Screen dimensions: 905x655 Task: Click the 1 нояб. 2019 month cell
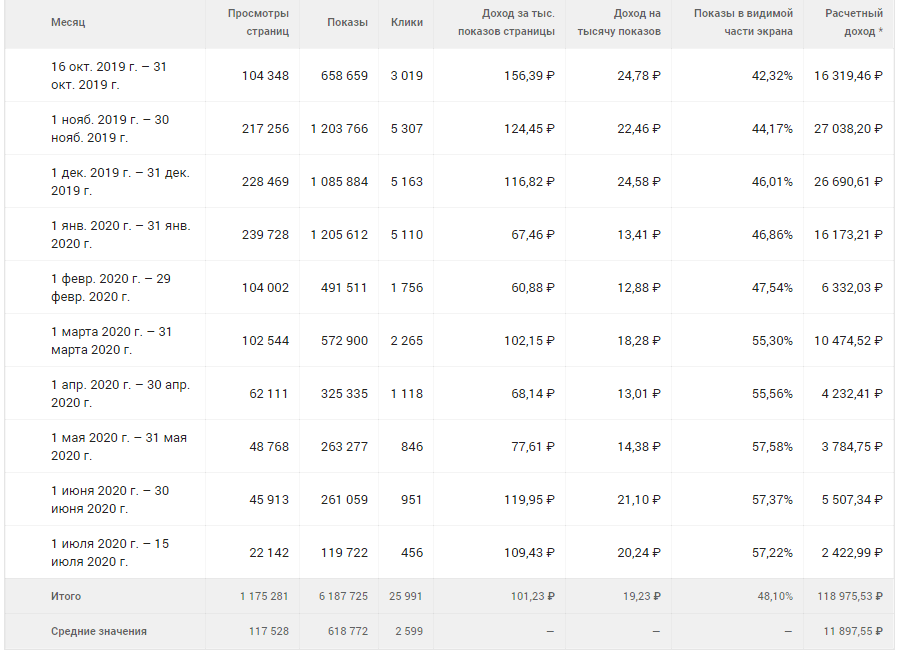110,128
